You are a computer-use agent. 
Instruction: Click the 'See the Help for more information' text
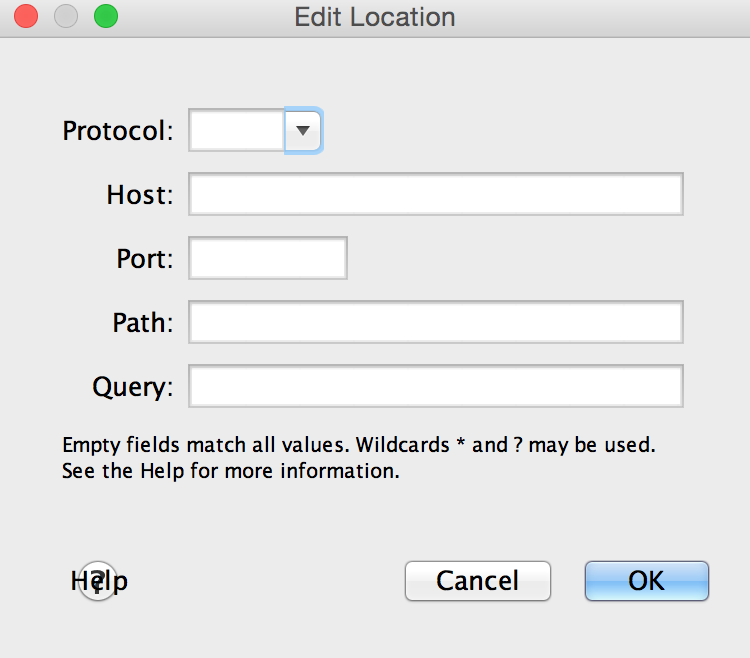point(230,470)
